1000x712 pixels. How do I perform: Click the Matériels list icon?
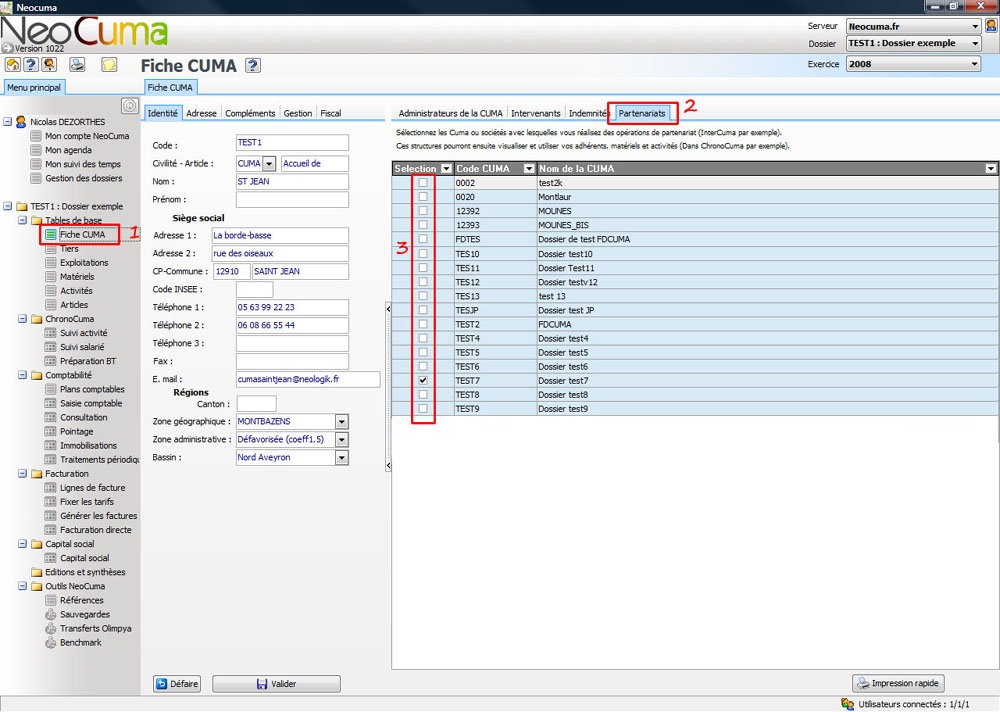(51, 277)
